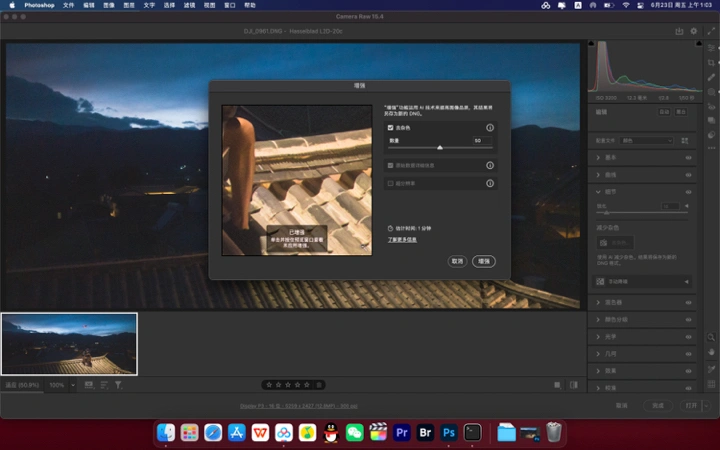The image size is (720, 450).
Task: Toggle the 去杂色 (Denoise) checkbox
Action: pos(390,128)
